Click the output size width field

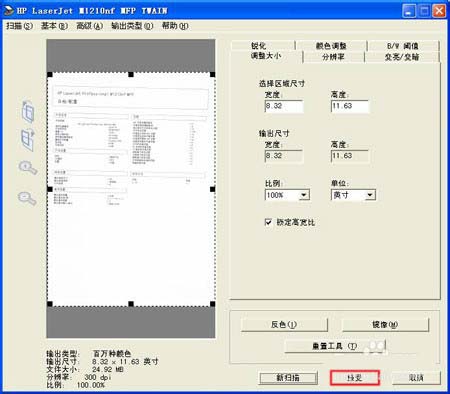(x=284, y=156)
